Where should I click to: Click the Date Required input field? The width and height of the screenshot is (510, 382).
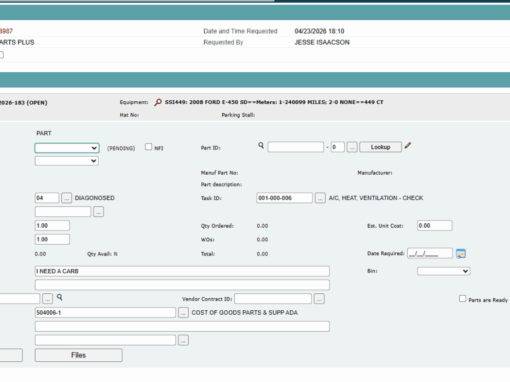tap(430, 254)
